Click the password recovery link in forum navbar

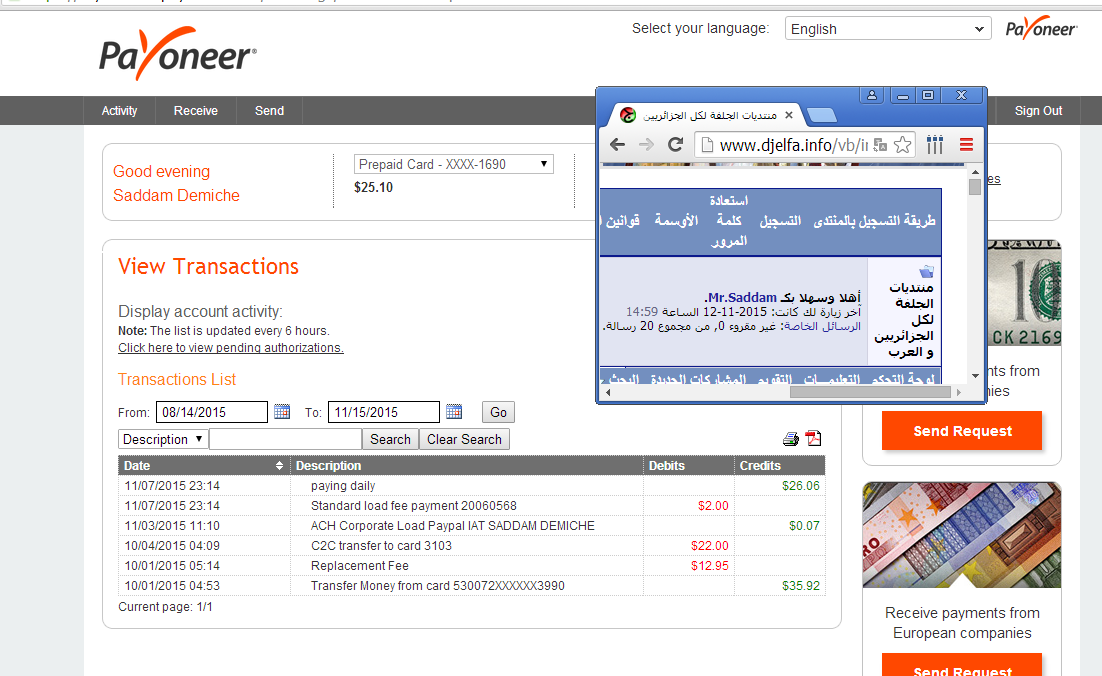(x=729, y=221)
